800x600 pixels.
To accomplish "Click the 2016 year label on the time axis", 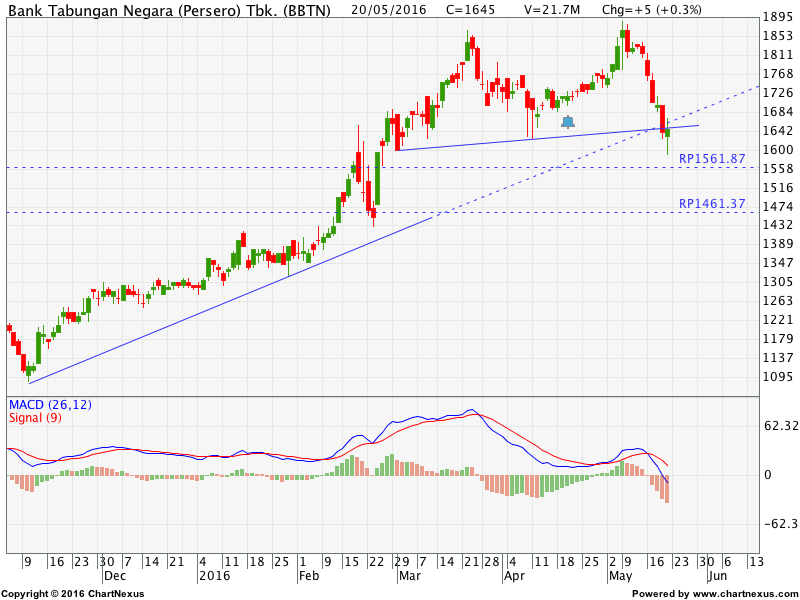I will [x=215, y=576].
